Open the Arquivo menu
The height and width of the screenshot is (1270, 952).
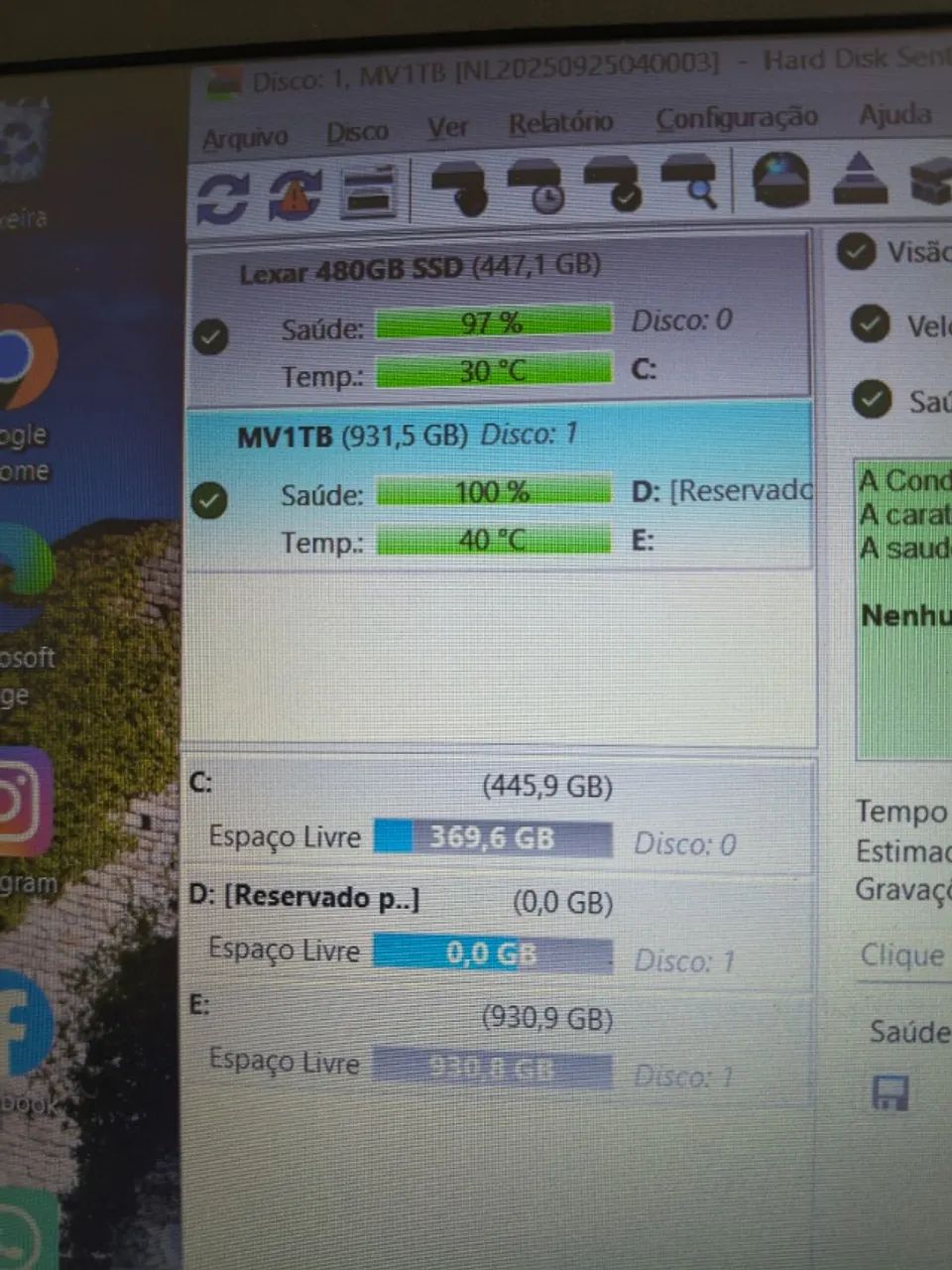tap(245, 138)
